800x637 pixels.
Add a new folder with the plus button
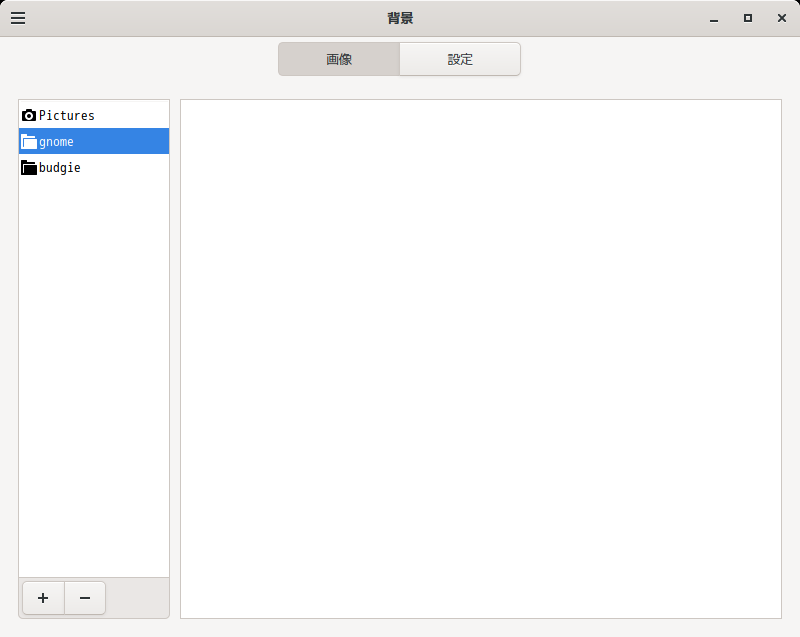coord(43,598)
